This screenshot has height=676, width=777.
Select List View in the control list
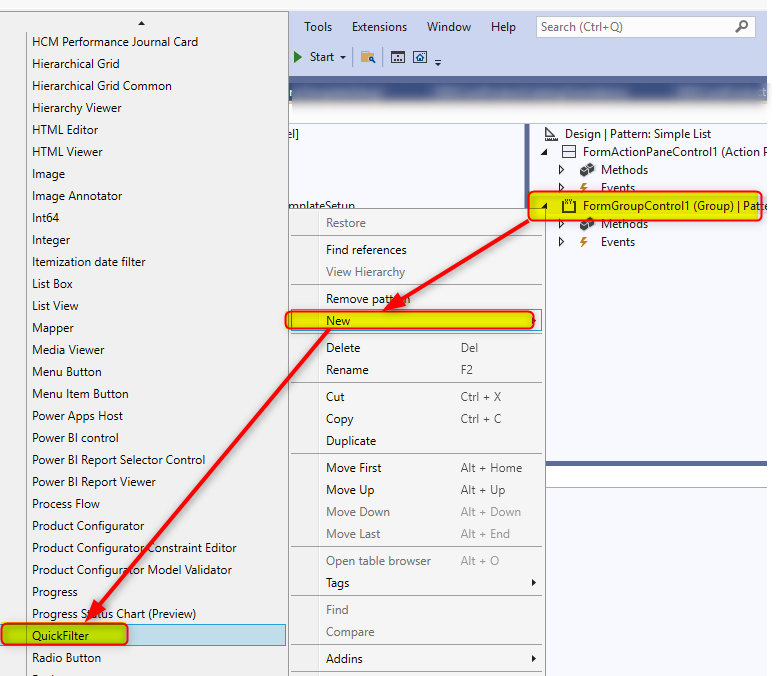55,306
